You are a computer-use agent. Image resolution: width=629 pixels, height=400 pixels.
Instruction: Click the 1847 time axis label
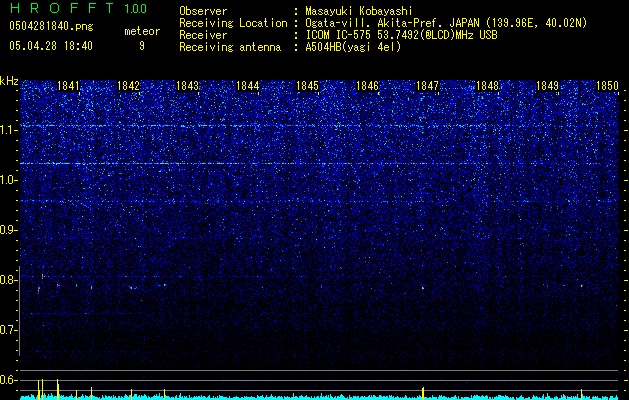428,86
